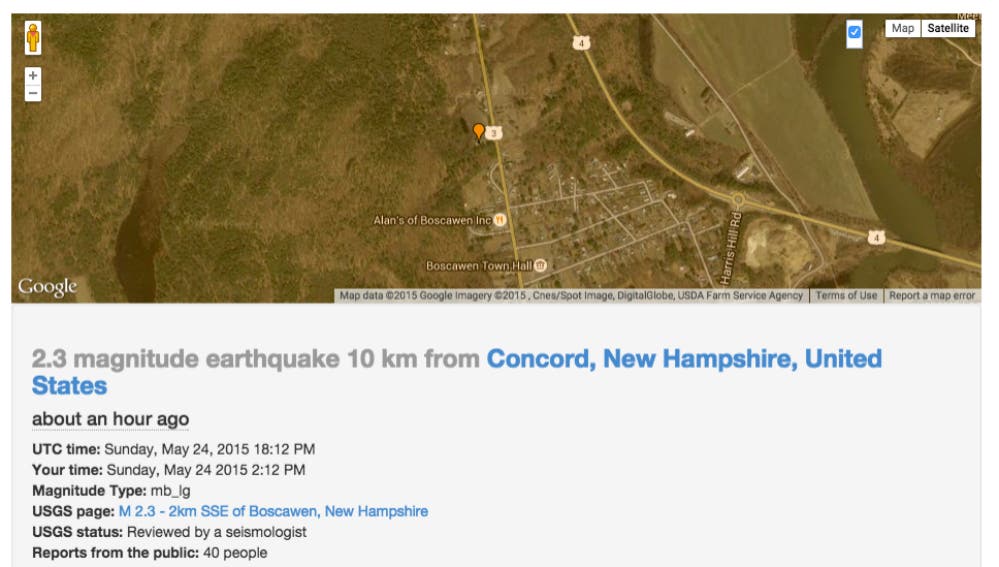Click the orange earthquake location marker

point(479,132)
